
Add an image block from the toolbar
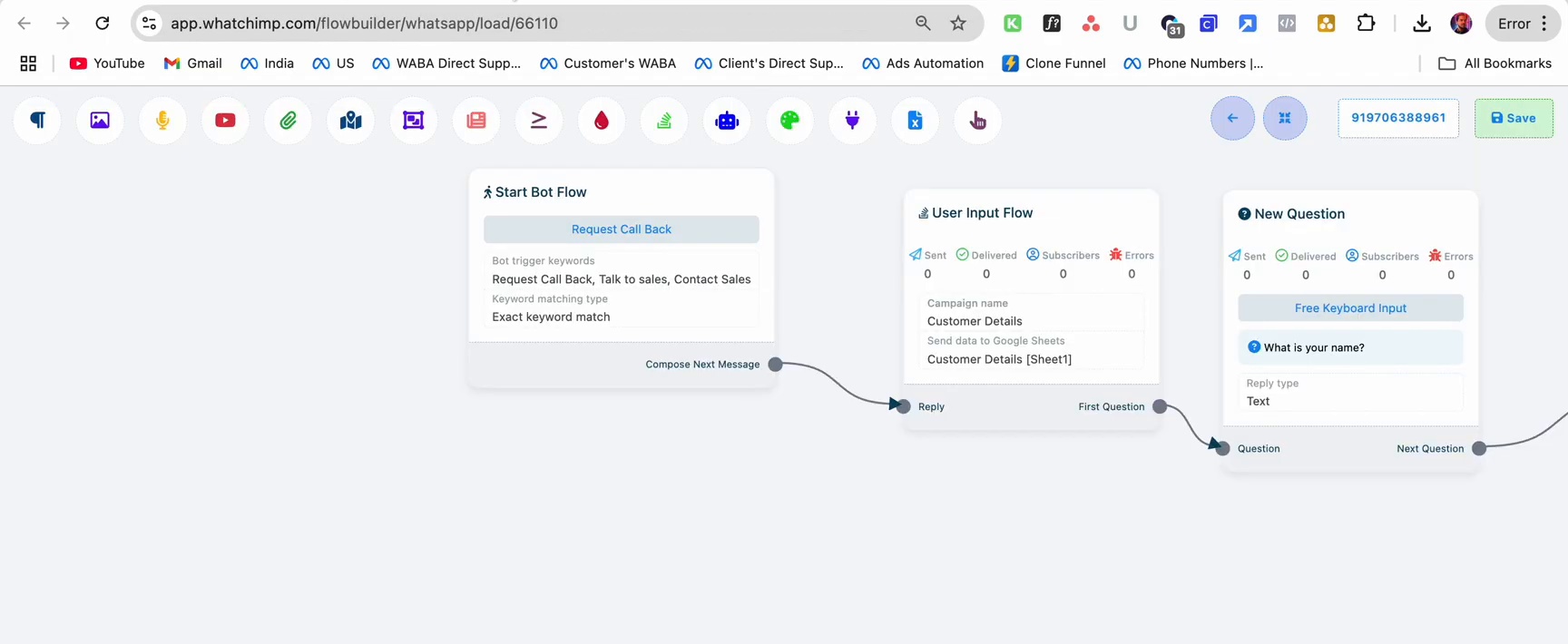coord(100,120)
